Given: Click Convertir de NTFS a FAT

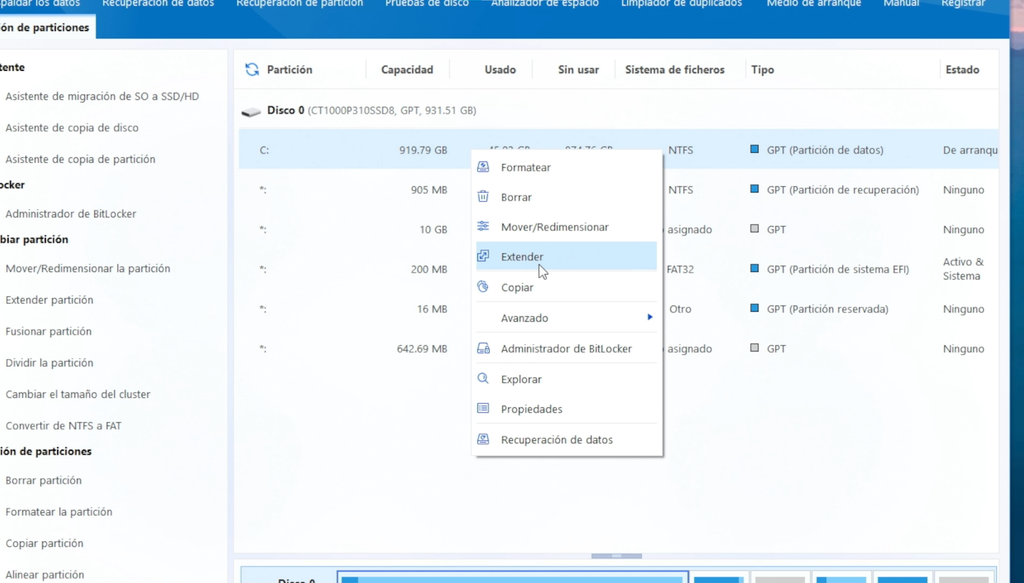Looking at the screenshot, I should (63, 425).
